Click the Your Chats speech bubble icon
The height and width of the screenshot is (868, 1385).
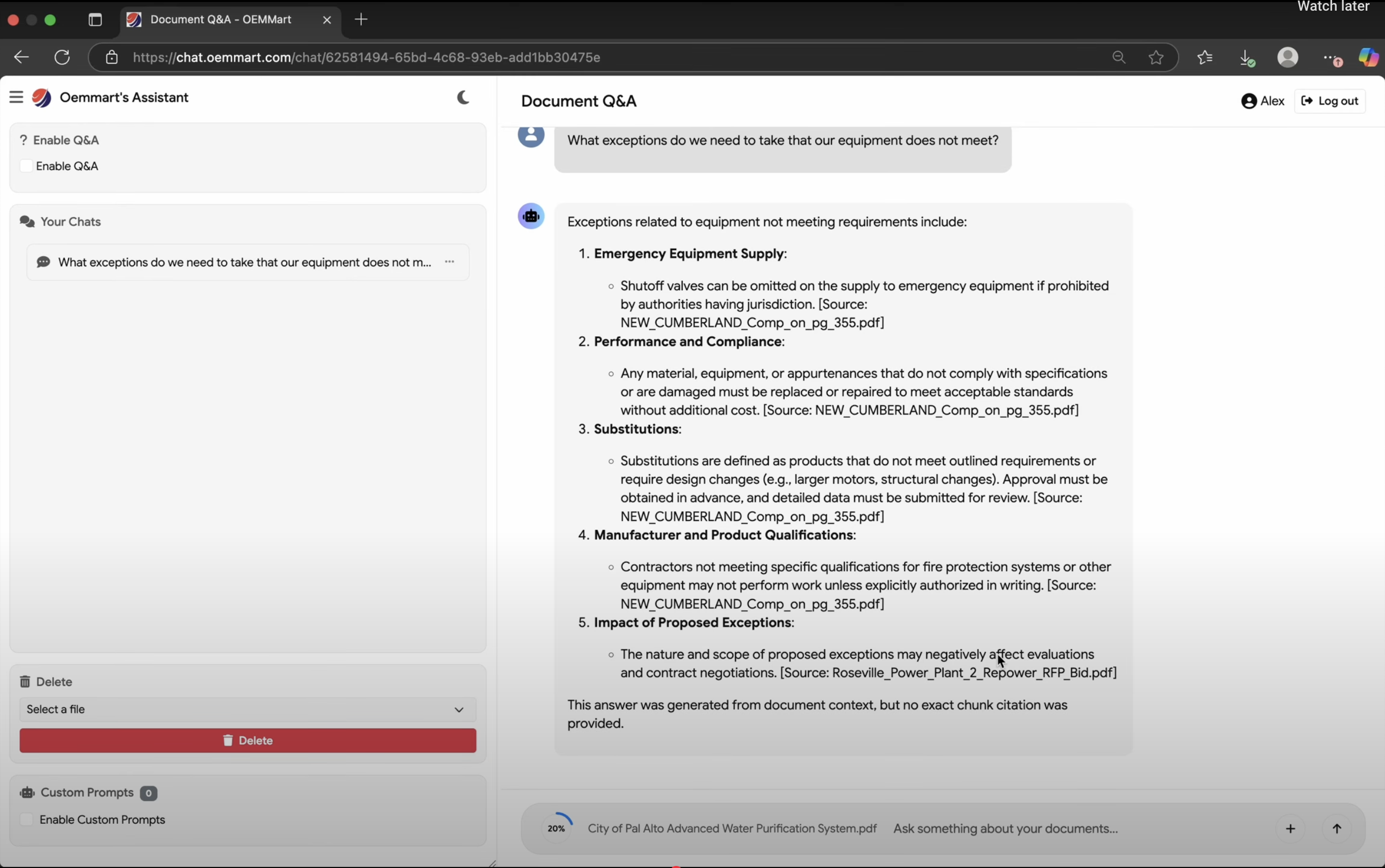pos(27,222)
